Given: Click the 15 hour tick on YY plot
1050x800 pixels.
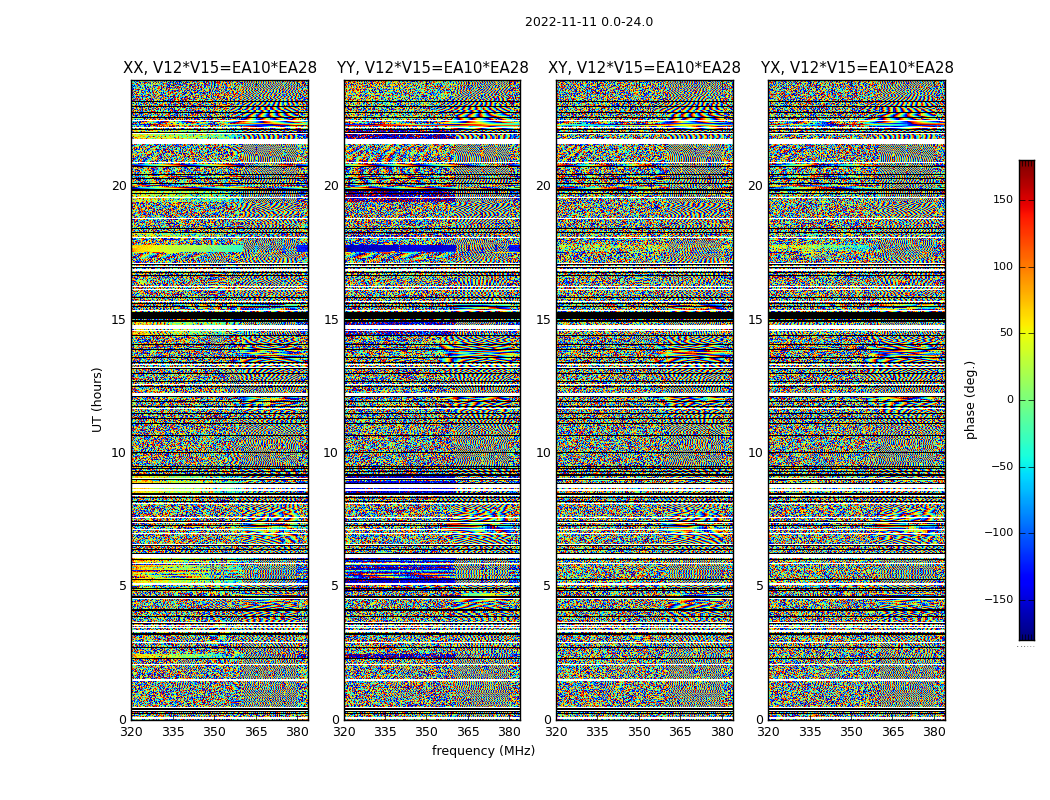Looking at the screenshot, I should [x=331, y=319].
